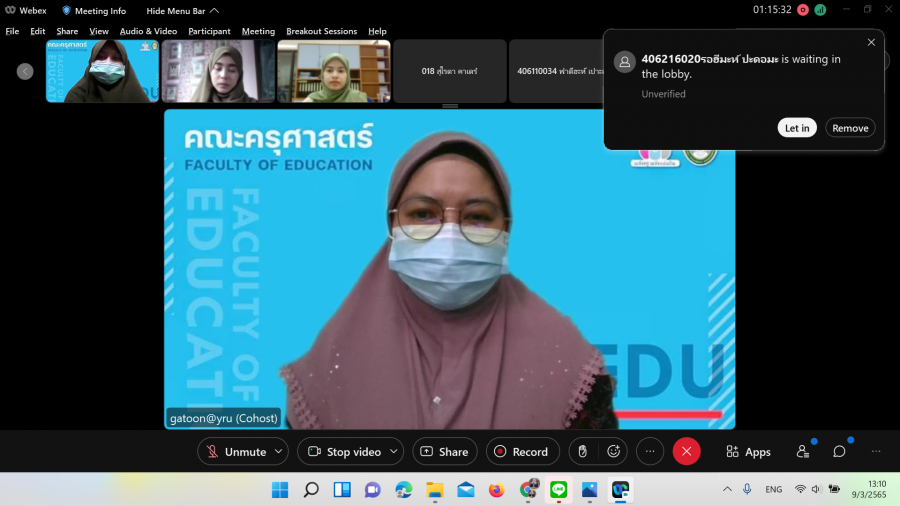Collapse menu bar via Hide Menu Bar
This screenshot has width=900, height=506.
(x=182, y=10)
